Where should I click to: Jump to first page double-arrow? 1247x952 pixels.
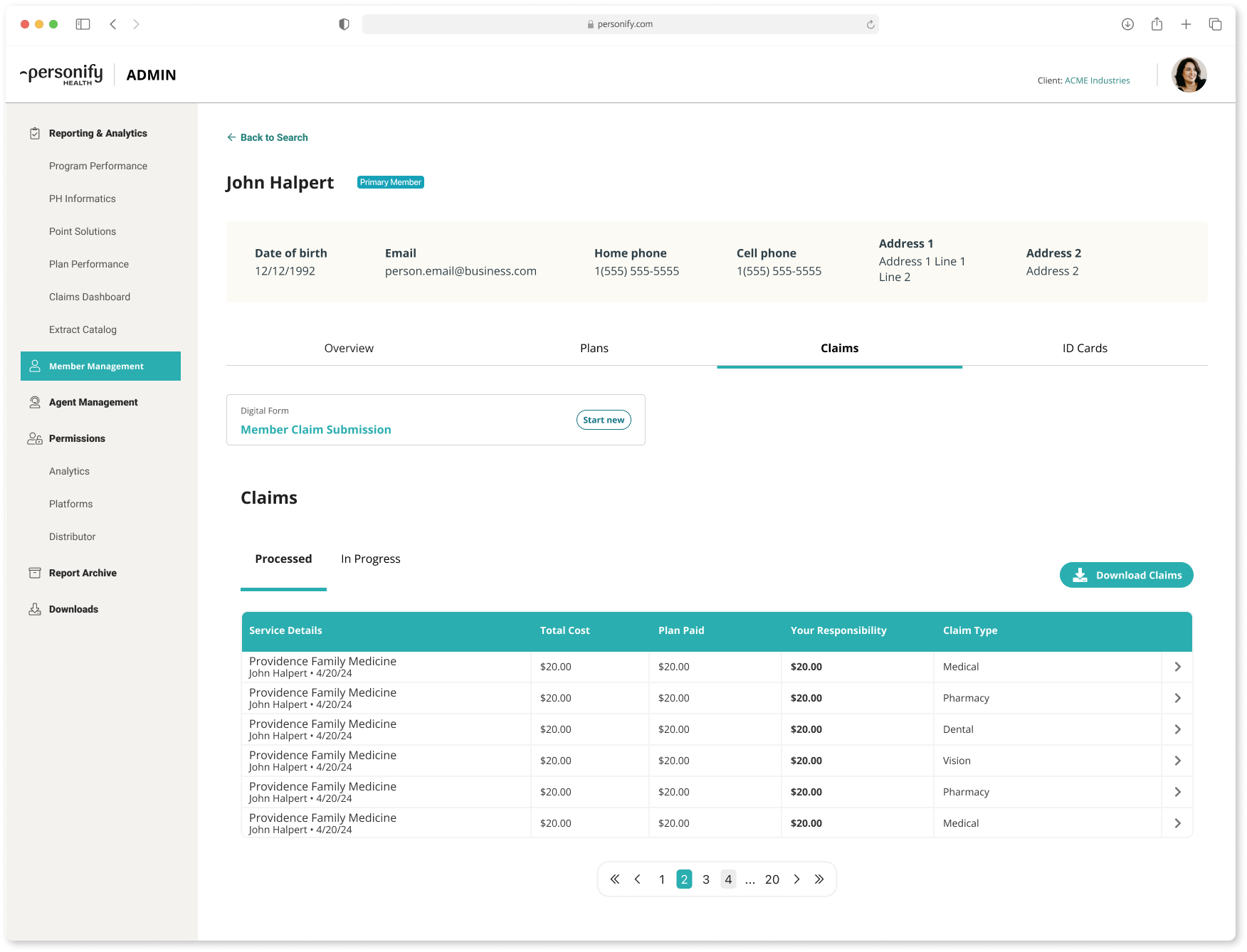tap(615, 879)
